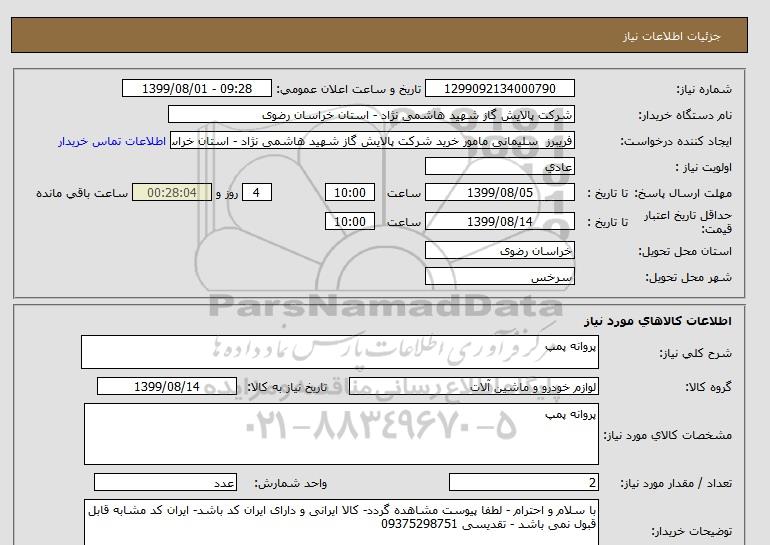This screenshot has height=545, width=770.
Task: Click general description box under شرح کلی نیاز
Action: (340, 352)
